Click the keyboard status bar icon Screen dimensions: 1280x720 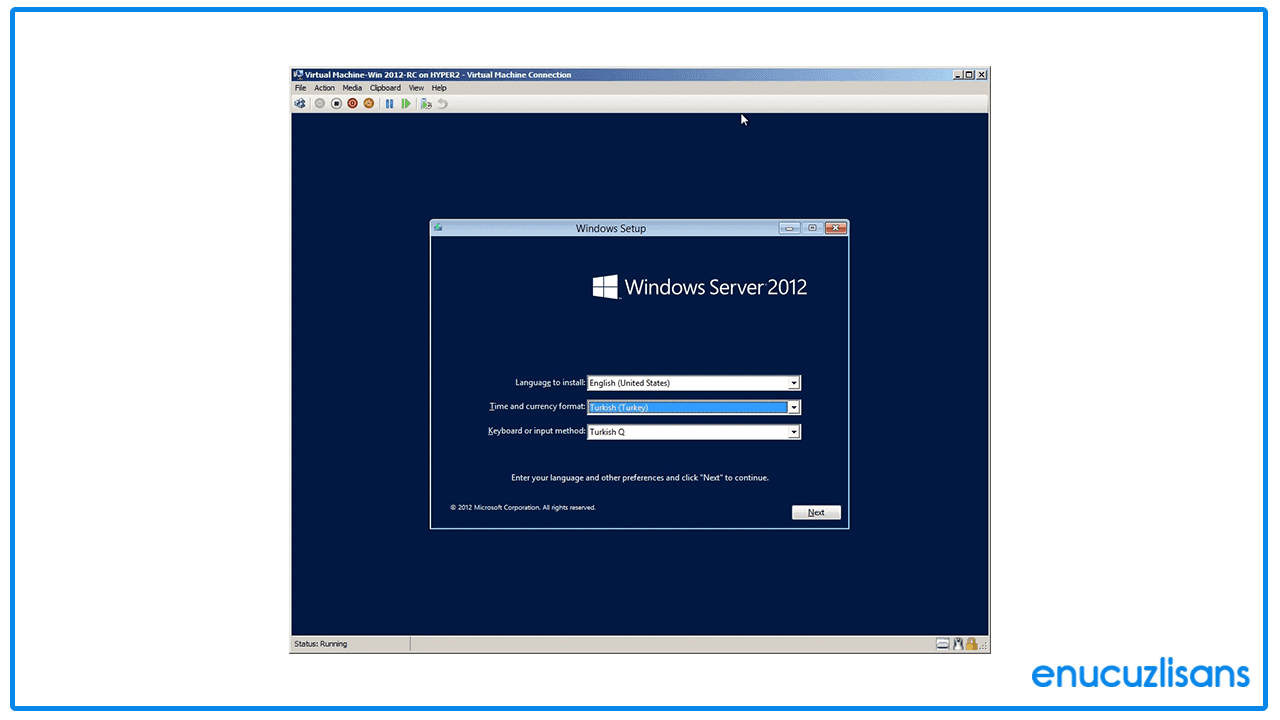pos(942,644)
